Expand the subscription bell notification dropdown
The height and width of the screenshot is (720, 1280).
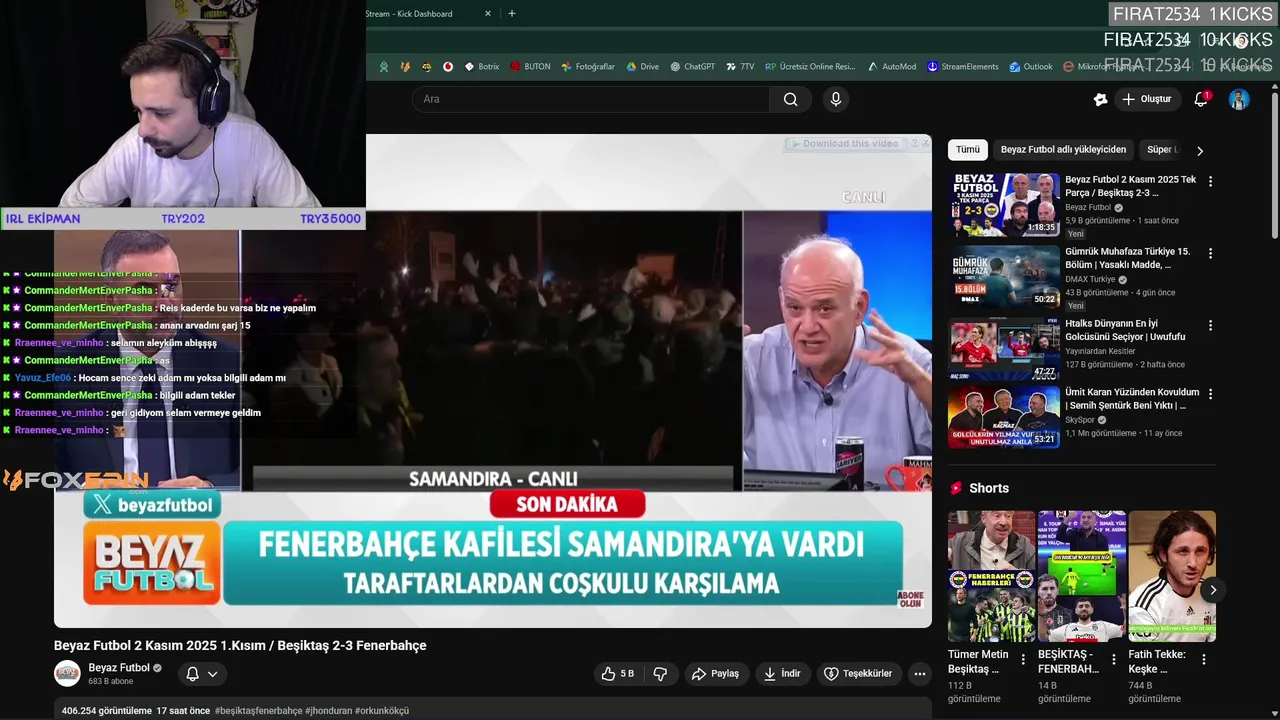[201, 674]
